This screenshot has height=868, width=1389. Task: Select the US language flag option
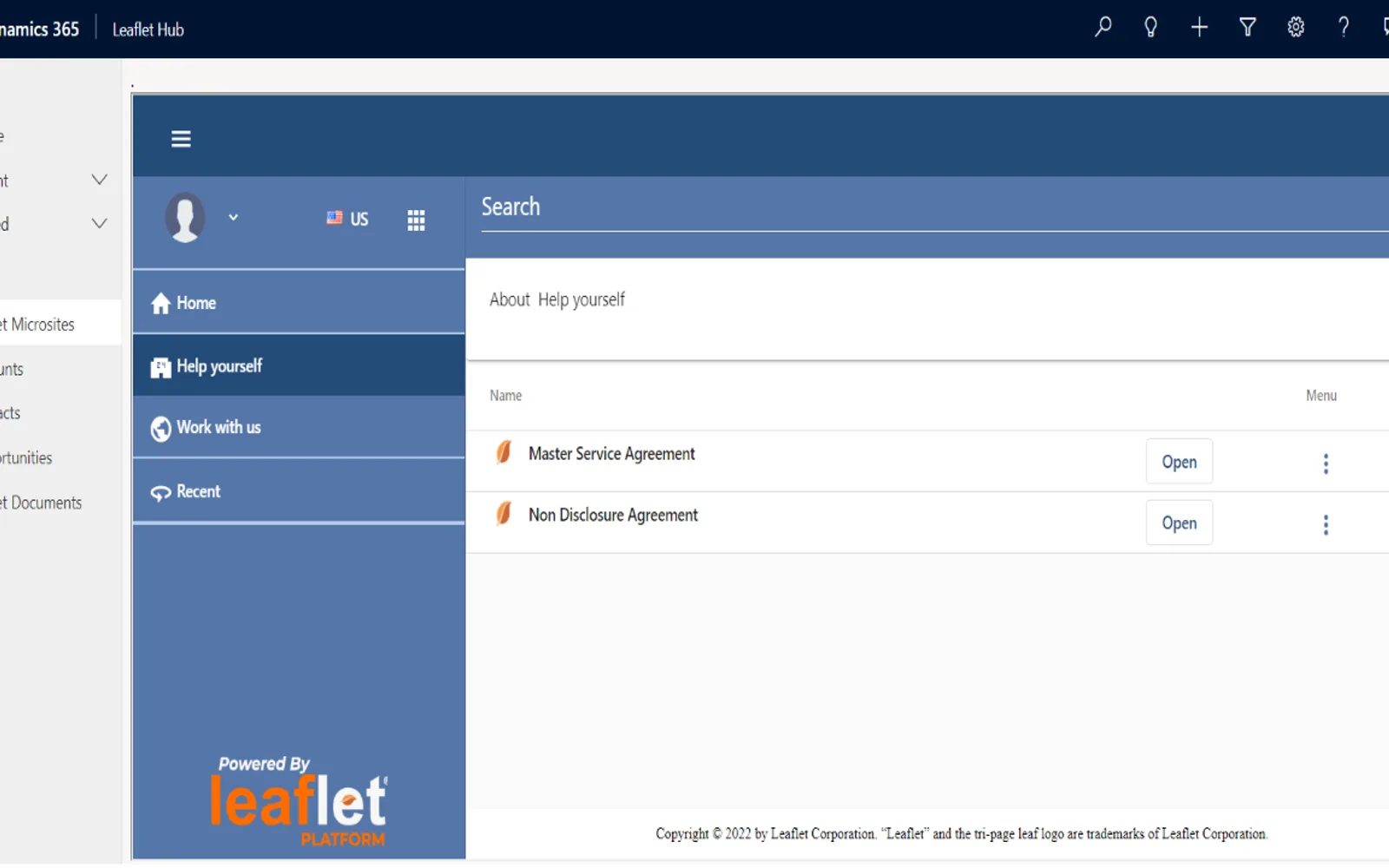(347, 219)
